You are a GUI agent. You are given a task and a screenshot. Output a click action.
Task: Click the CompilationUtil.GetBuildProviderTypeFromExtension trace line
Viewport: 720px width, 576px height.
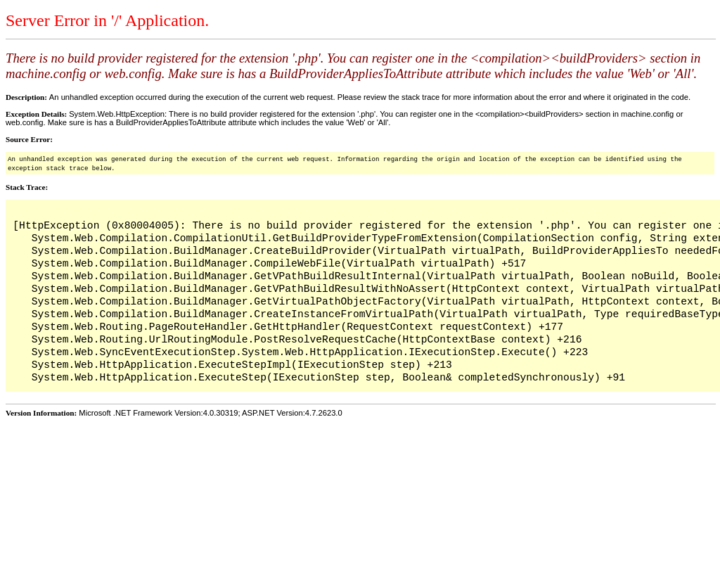(x=376, y=238)
